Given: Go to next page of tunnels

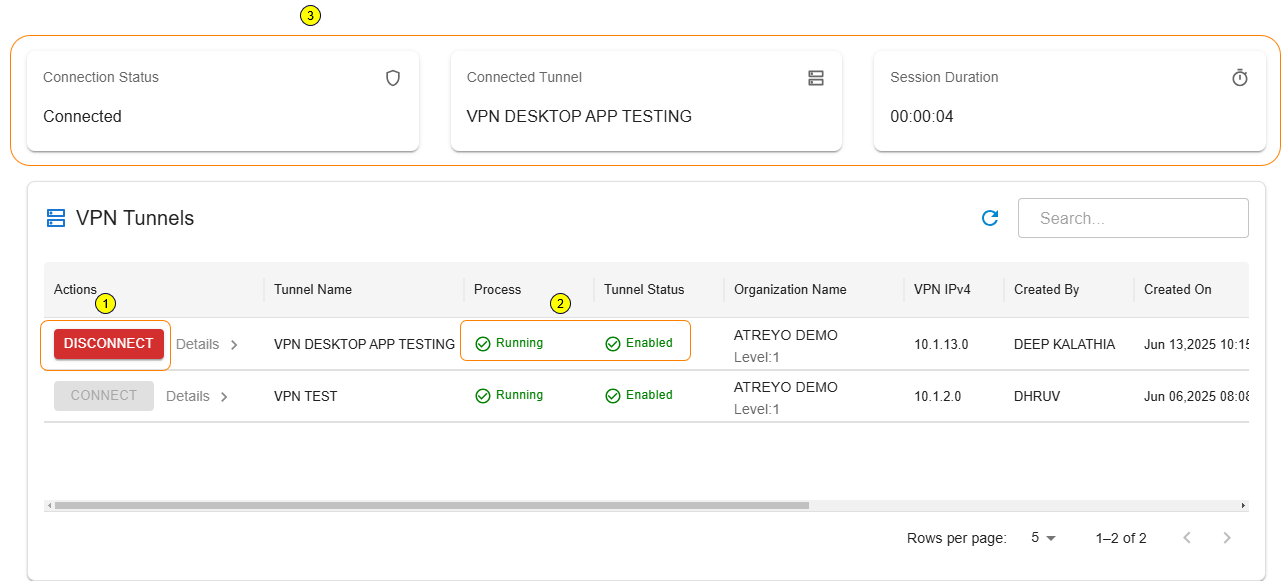Looking at the screenshot, I should tap(1228, 538).
